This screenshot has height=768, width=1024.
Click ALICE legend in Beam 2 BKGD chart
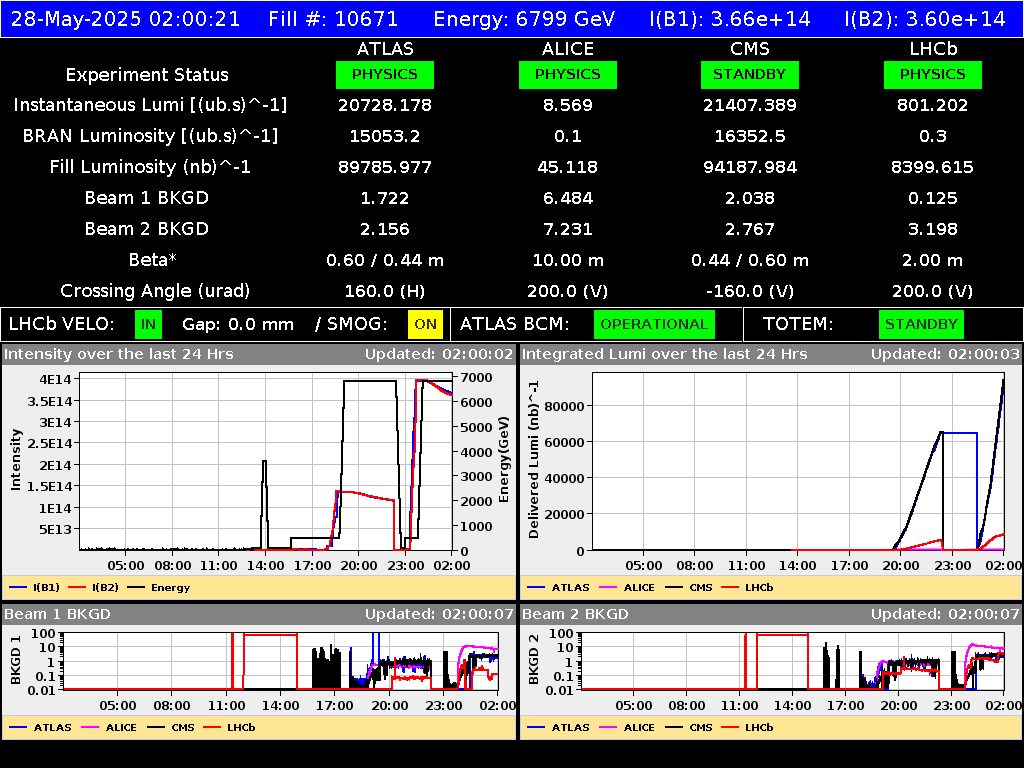(627, 727)
